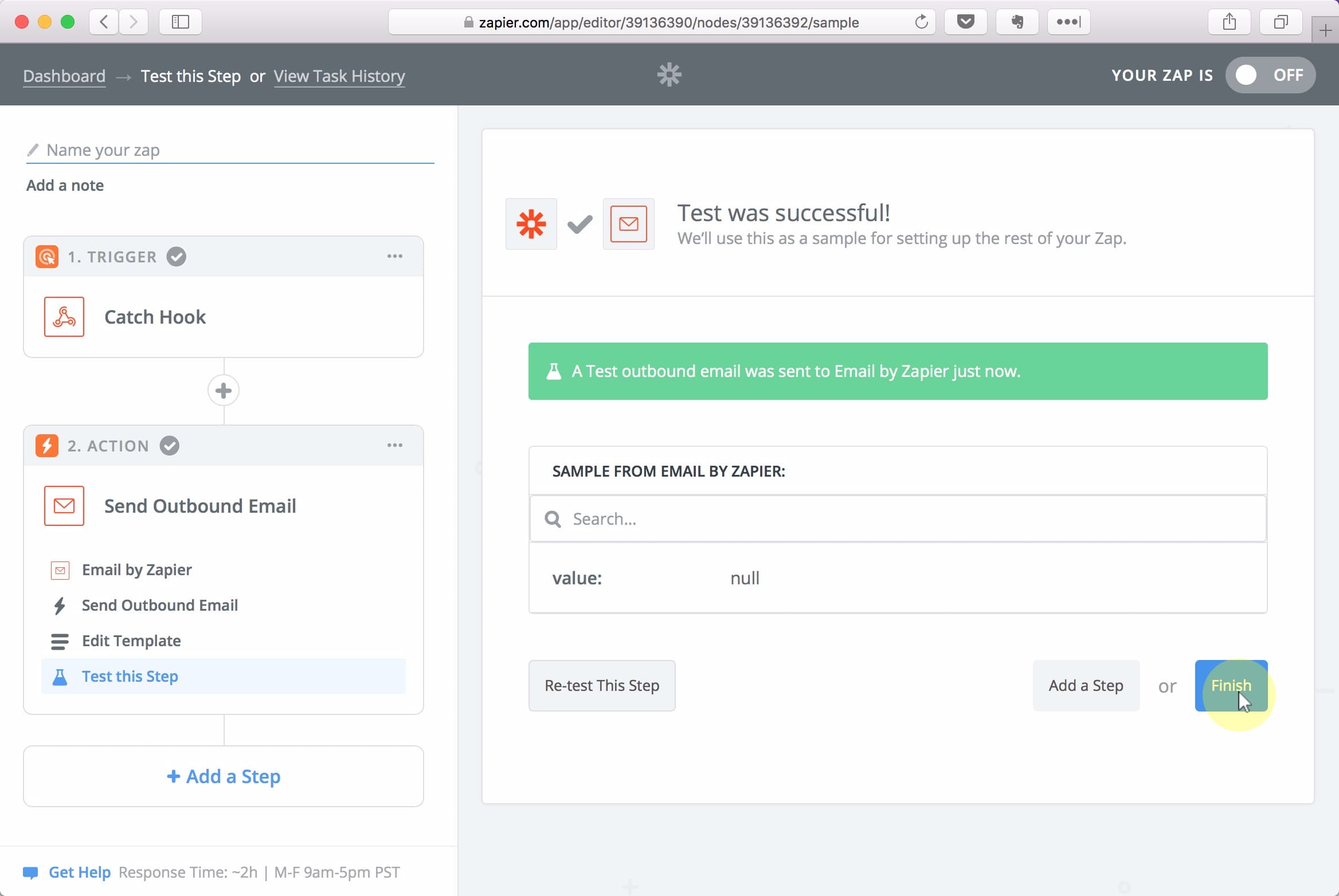The width and height of the screenshot is (1339, 896).
Task: Click the Evernote extension icon
Action: (1017, 22)
